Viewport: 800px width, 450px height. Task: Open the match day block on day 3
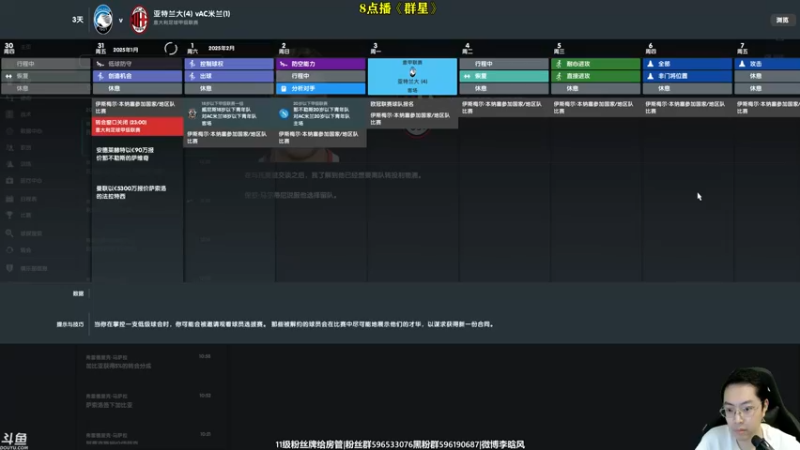(412, 76)
